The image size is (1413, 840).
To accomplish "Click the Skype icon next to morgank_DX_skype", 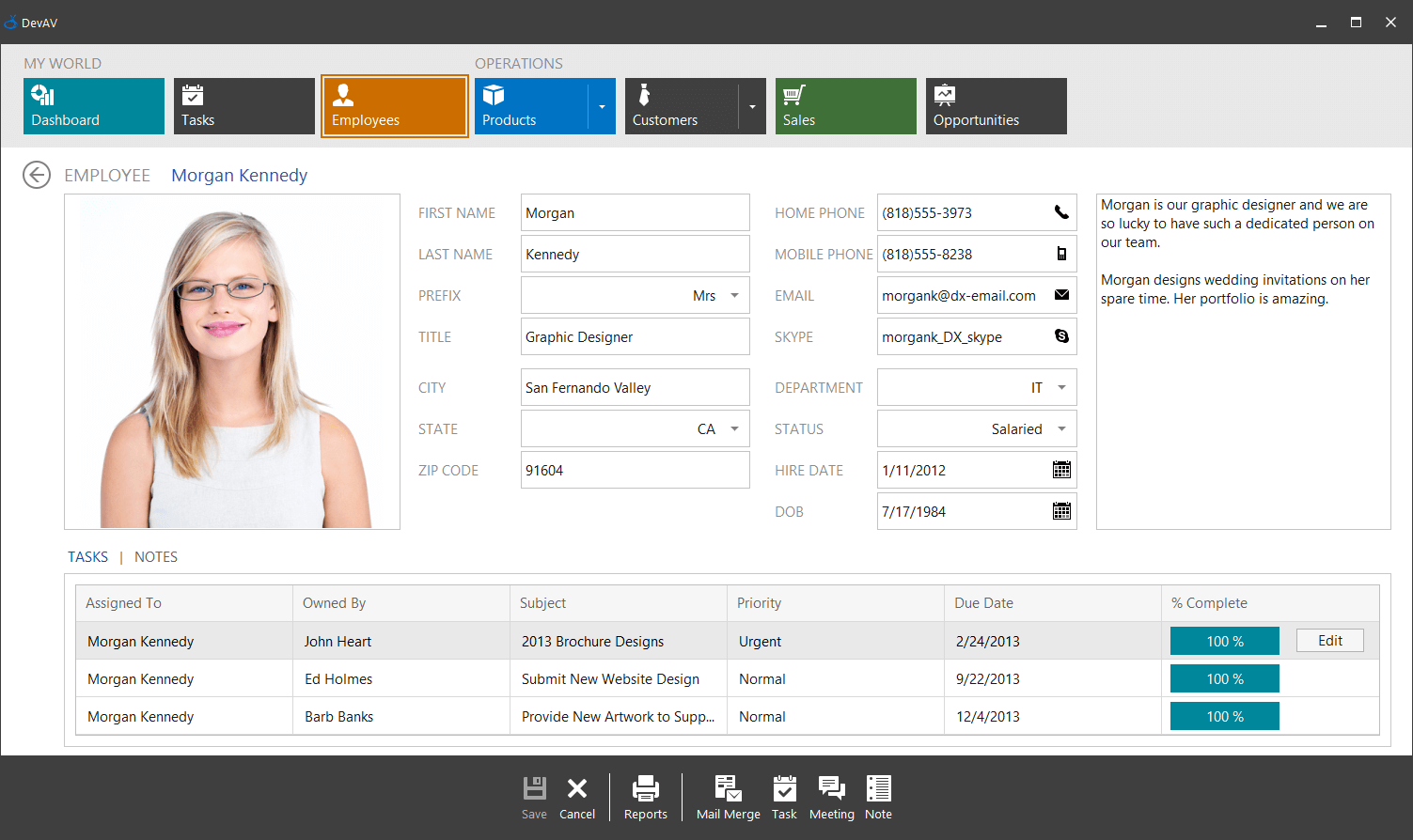I will 1061,336.
